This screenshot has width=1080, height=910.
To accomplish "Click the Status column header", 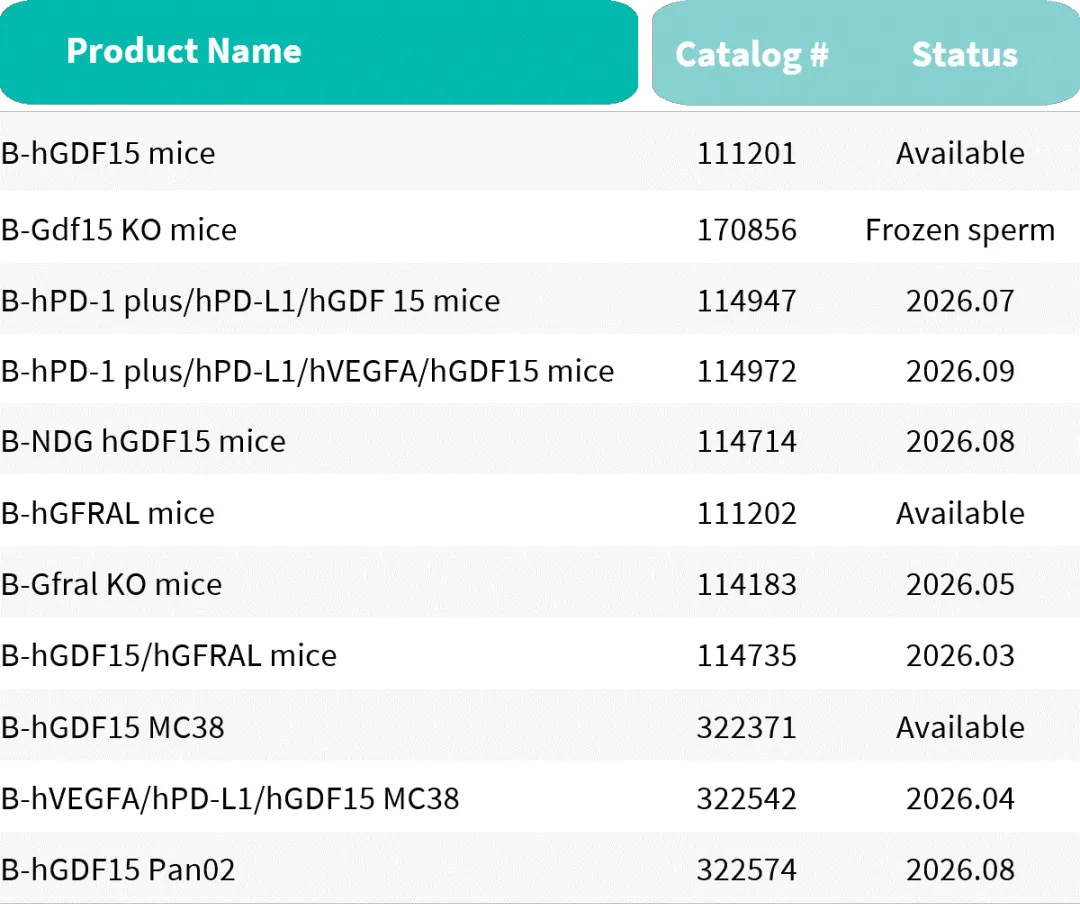I will pos(963,54).
